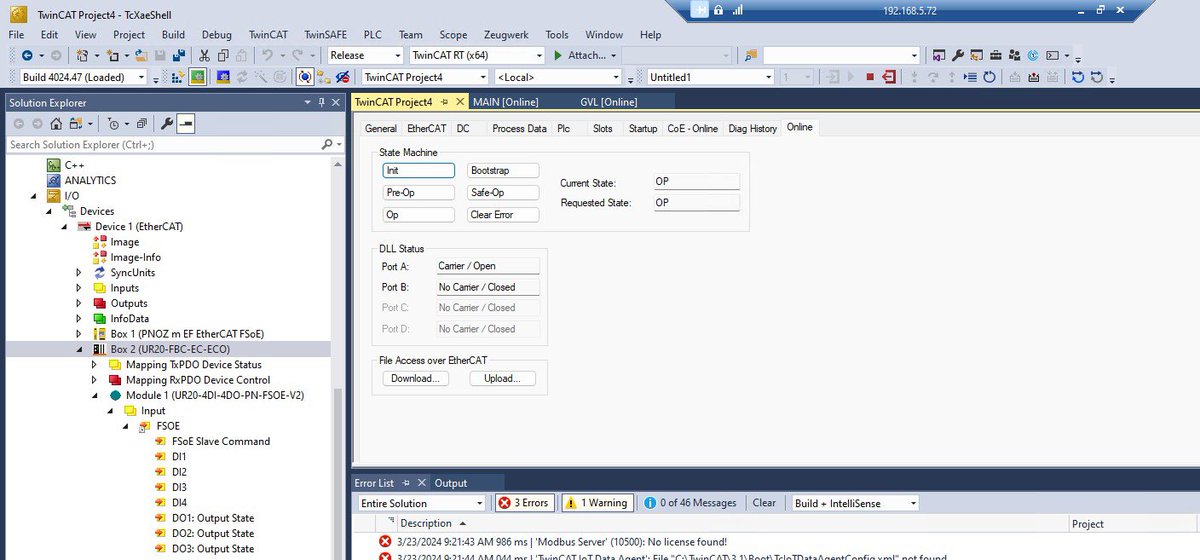Click the toolbox icon in top-right toolbar
1200x560 pixels.
(x=995, y=55)
